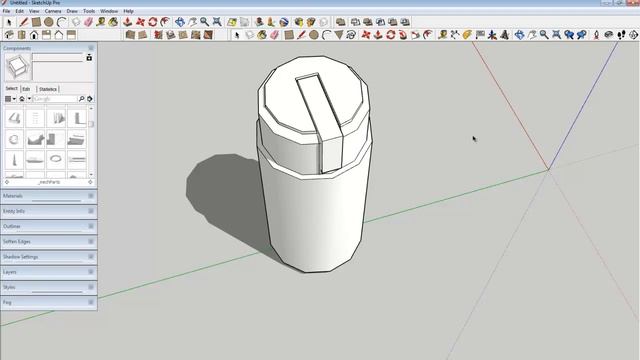Select the Axes tool
The height and width of the screenshot is (360, 640).
coord(492,35)
